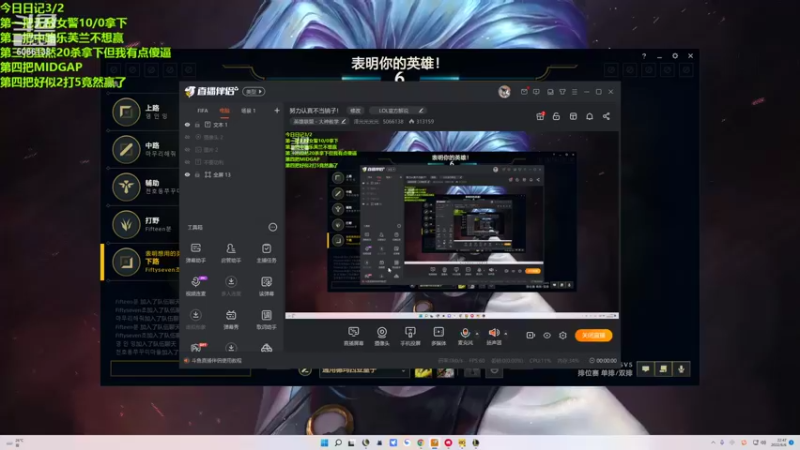Viewport: 800px width, 450px height.
Task: Open Windows Start menu on taskbar
Action: [324, 443]
